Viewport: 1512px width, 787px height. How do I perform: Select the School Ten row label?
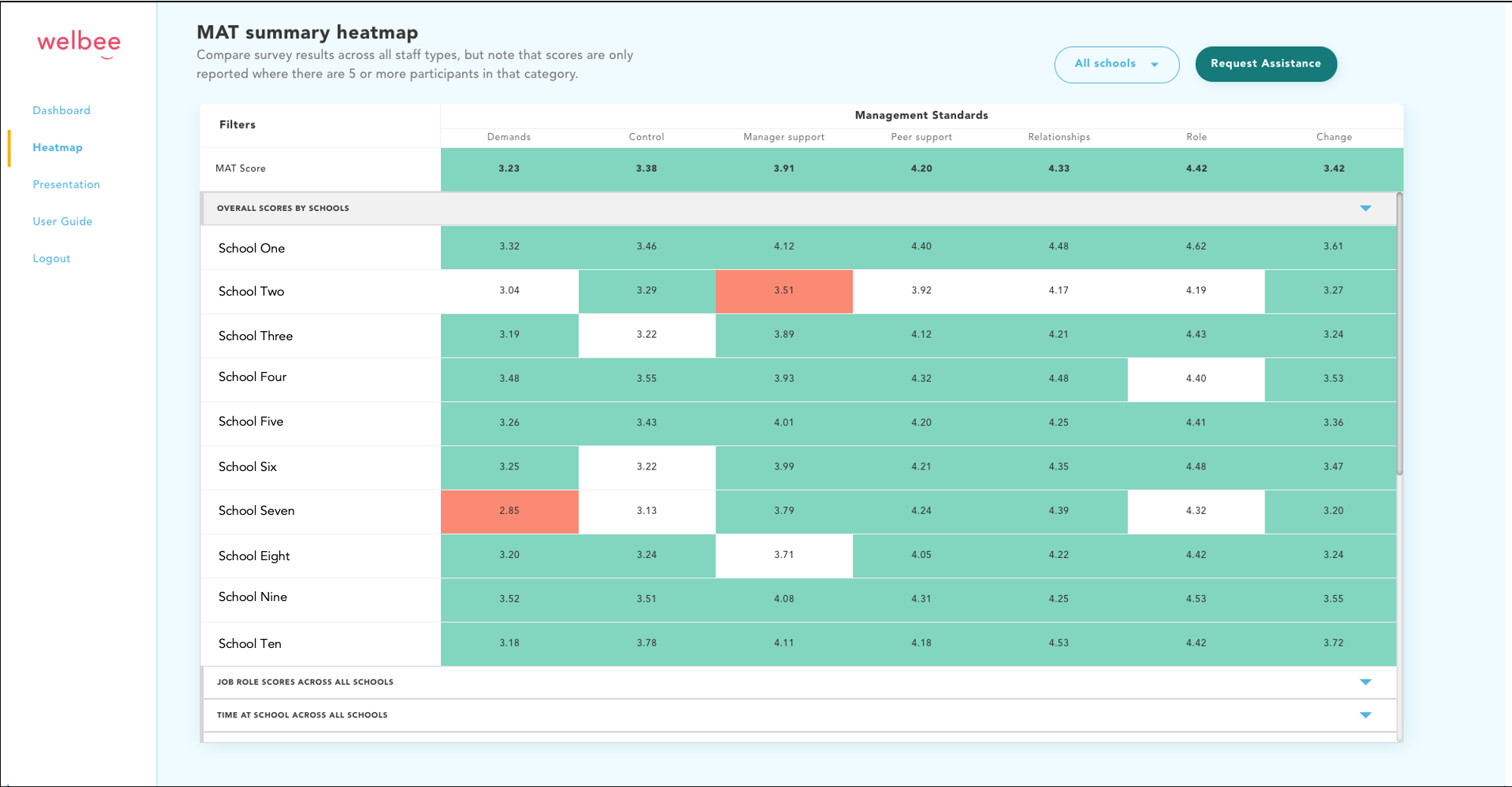point(250,643)
